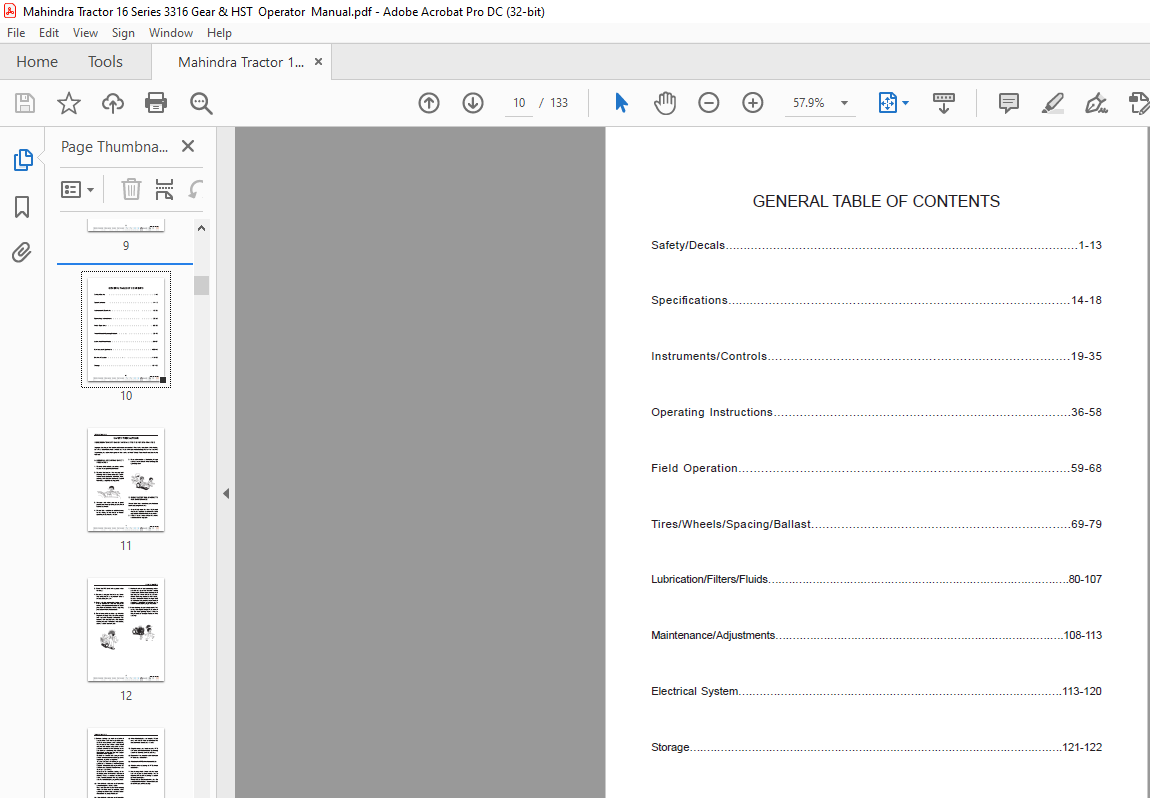
Task: Select page 12 thumbnail
Action: click(126, 630)
